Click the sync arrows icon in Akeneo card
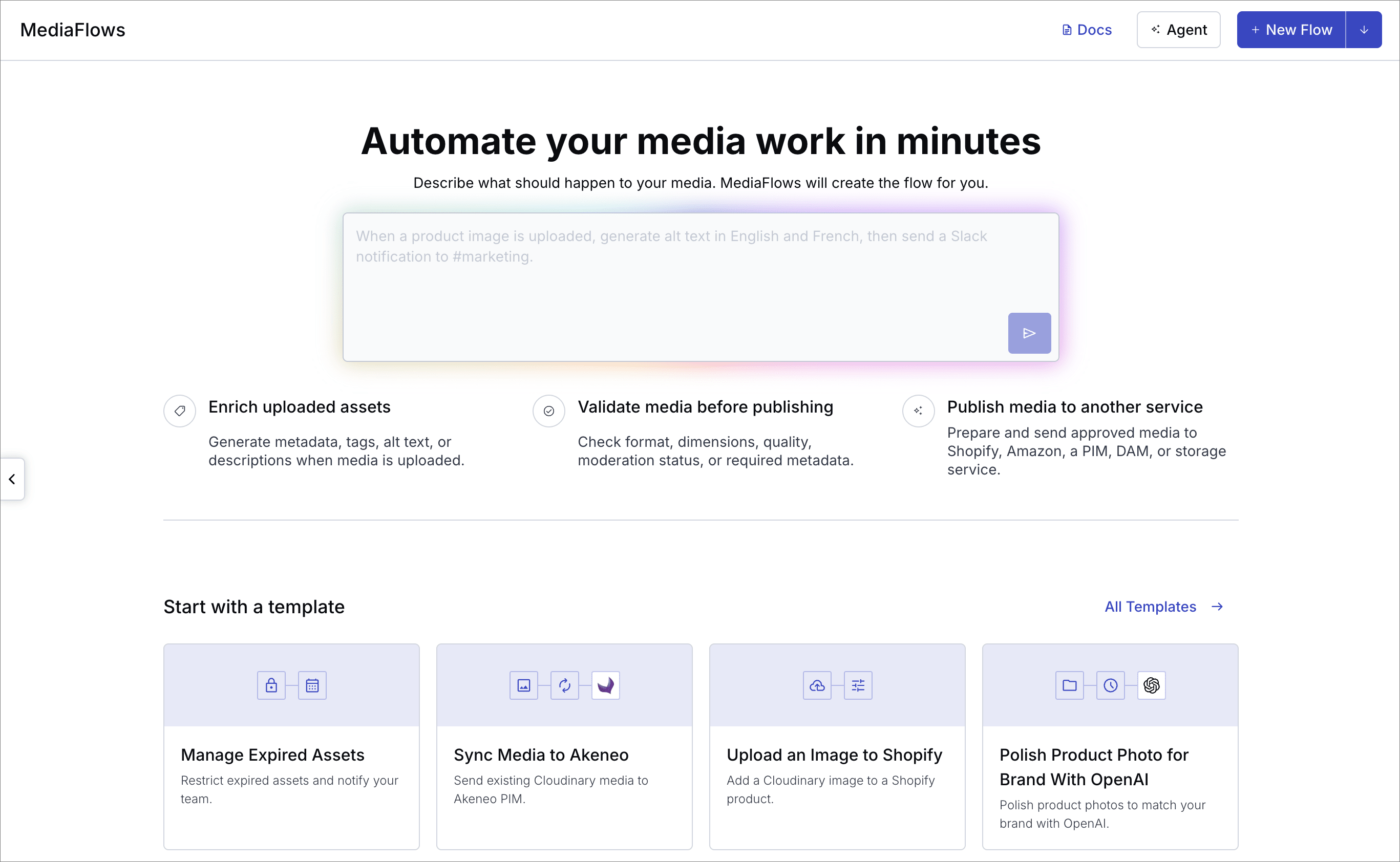The image size is (1400, 862). click(565, 685)
